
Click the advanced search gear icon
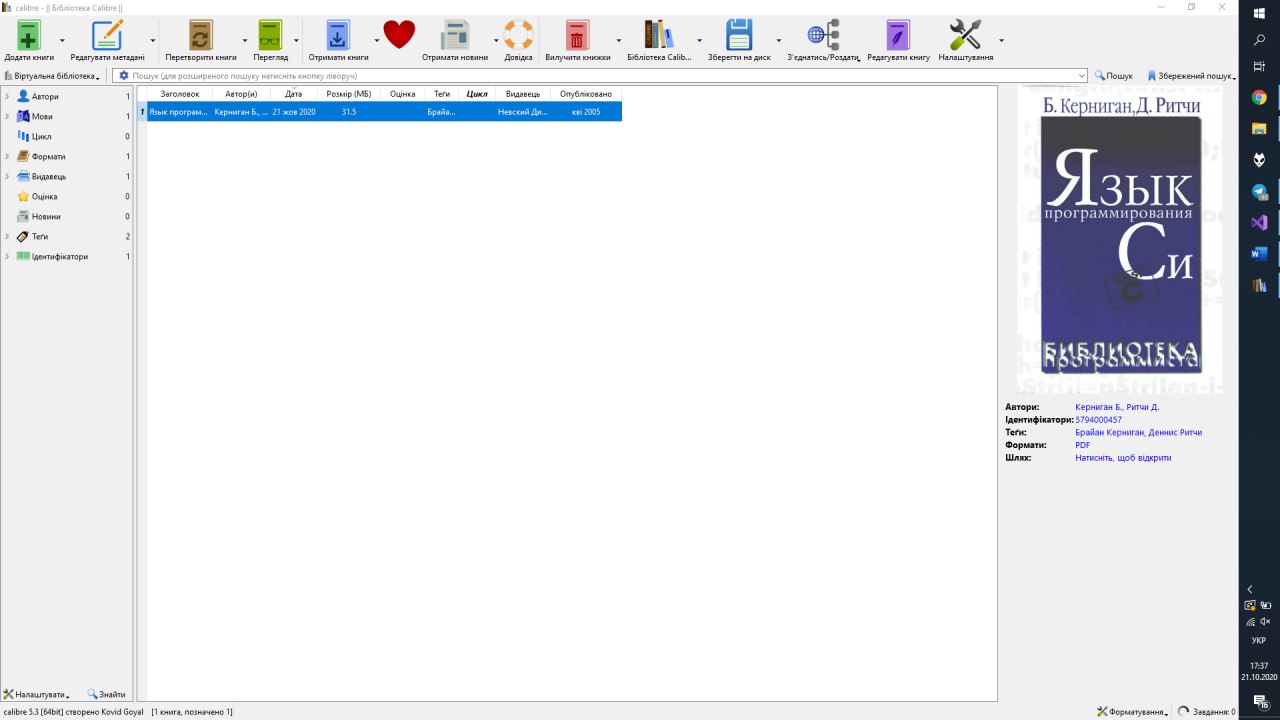[124, 76]
